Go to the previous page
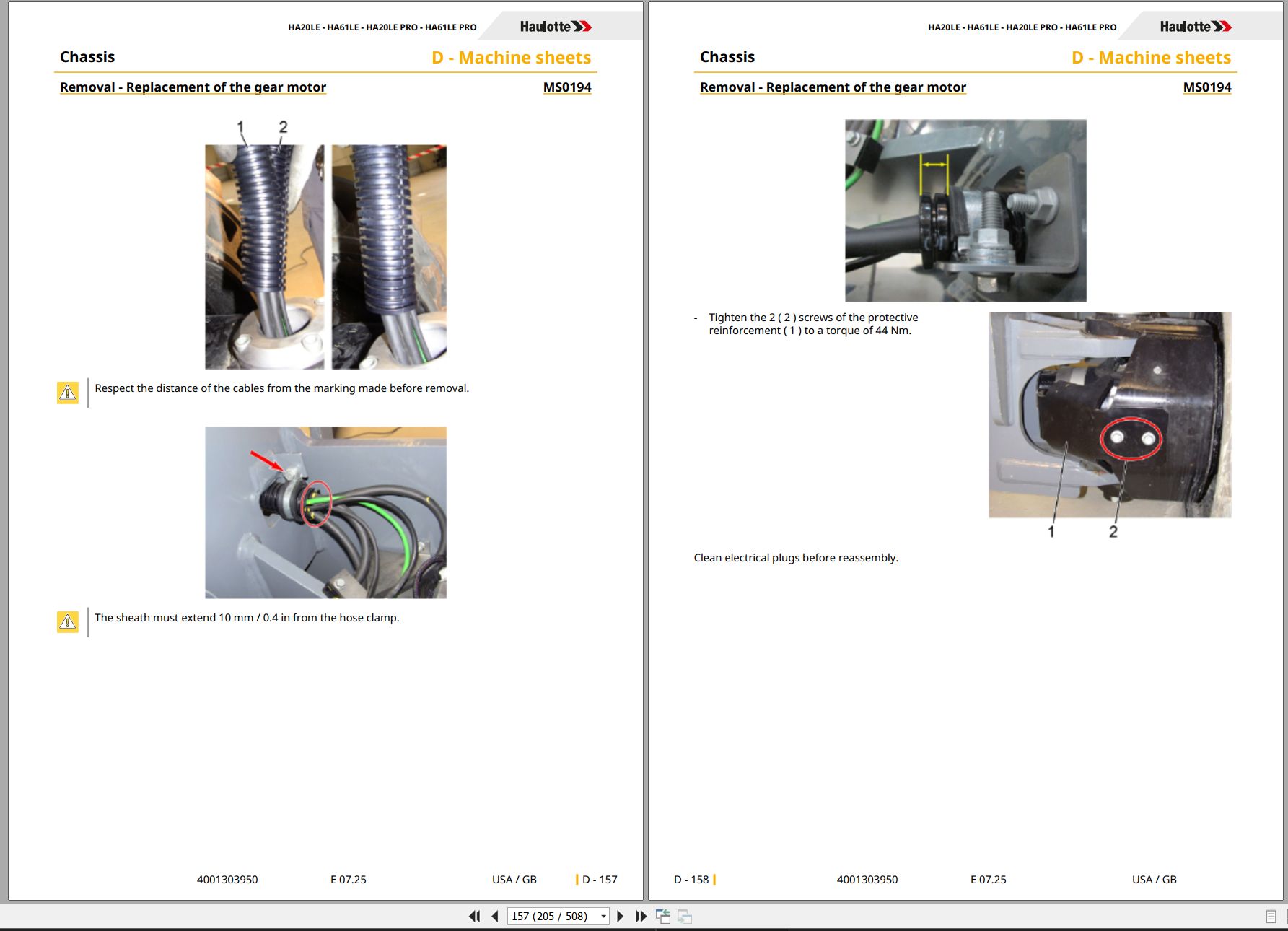 [x=495, y=916]
